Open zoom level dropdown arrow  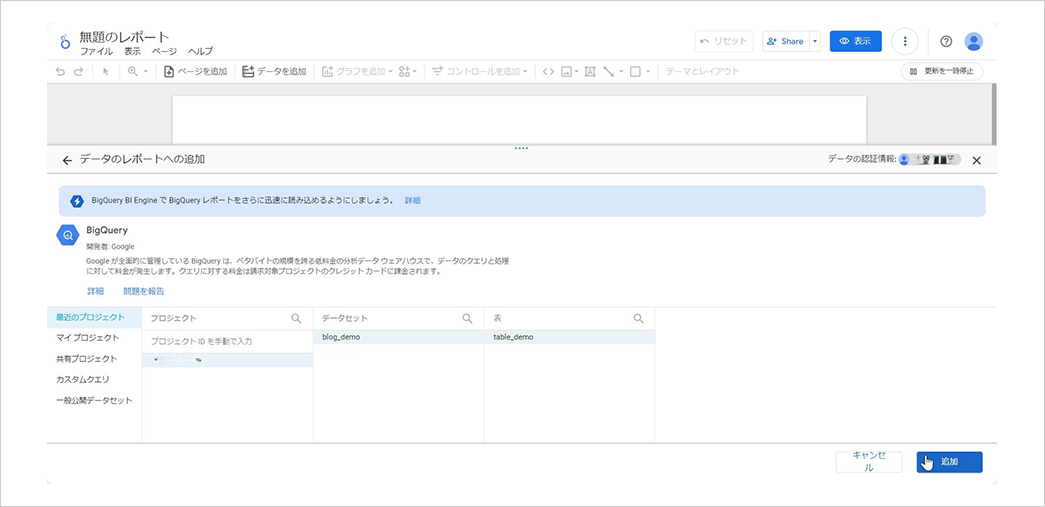coord(145,71)
